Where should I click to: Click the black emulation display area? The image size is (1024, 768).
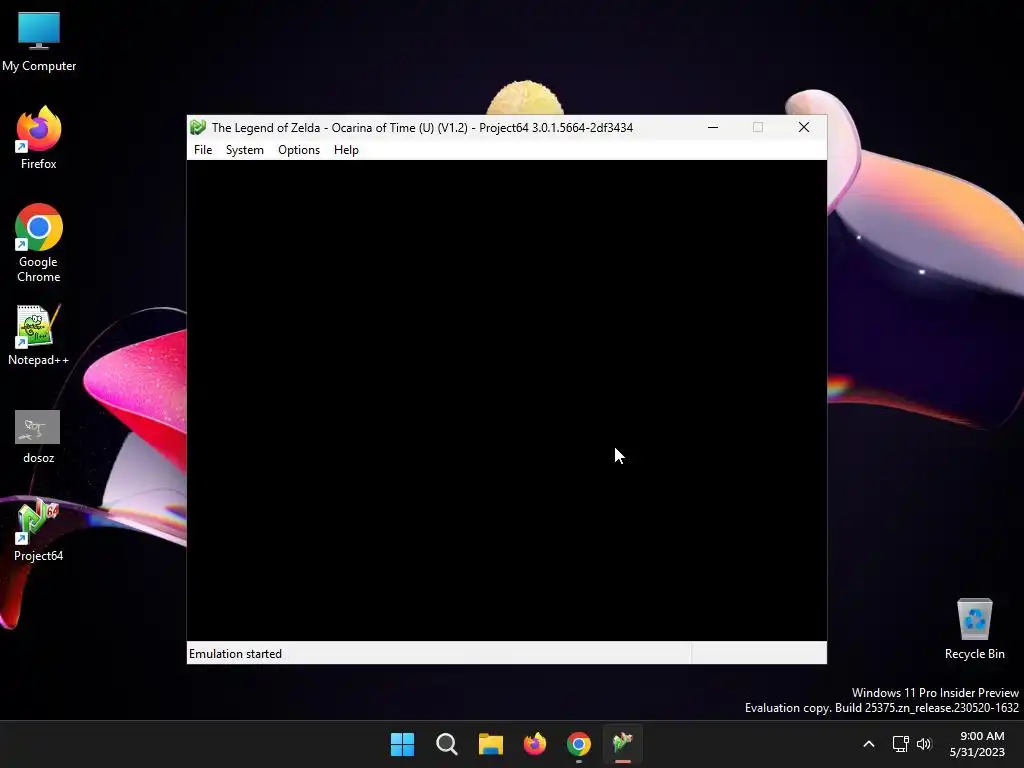coord(507,400)
